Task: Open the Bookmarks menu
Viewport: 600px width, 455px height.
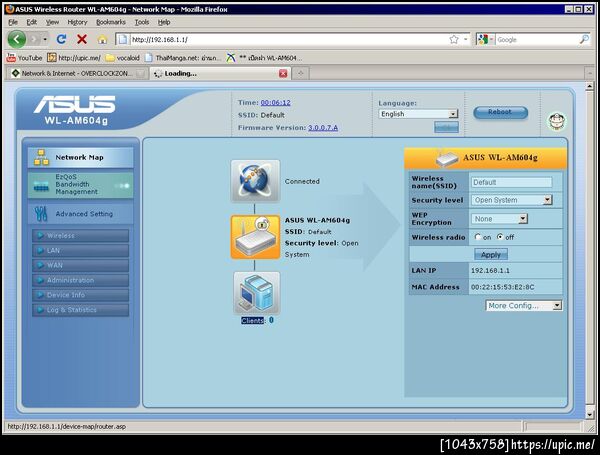Action: coord(111,22)
